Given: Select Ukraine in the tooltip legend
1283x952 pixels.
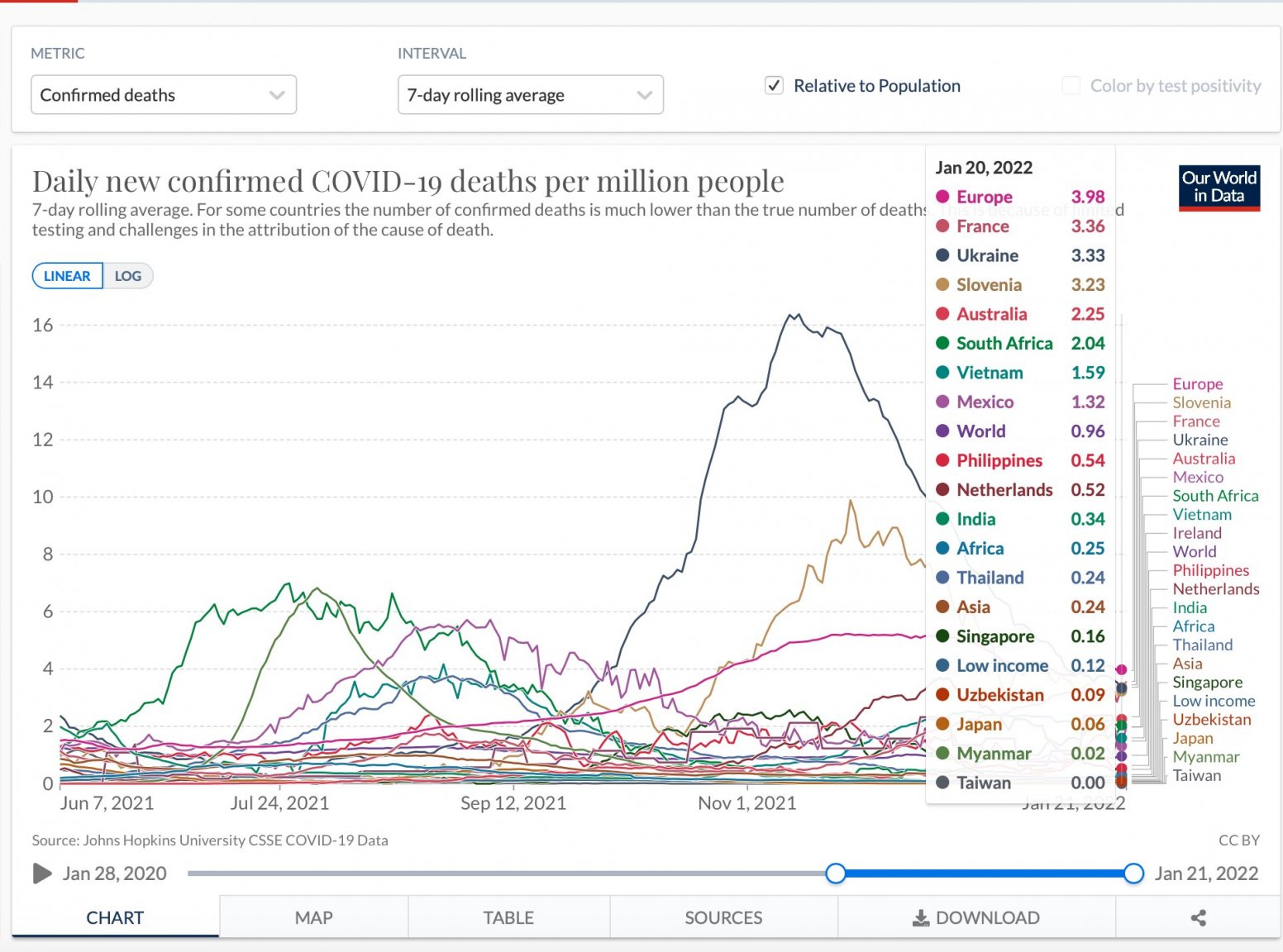Looking at the screenshot, I should 987,255.
